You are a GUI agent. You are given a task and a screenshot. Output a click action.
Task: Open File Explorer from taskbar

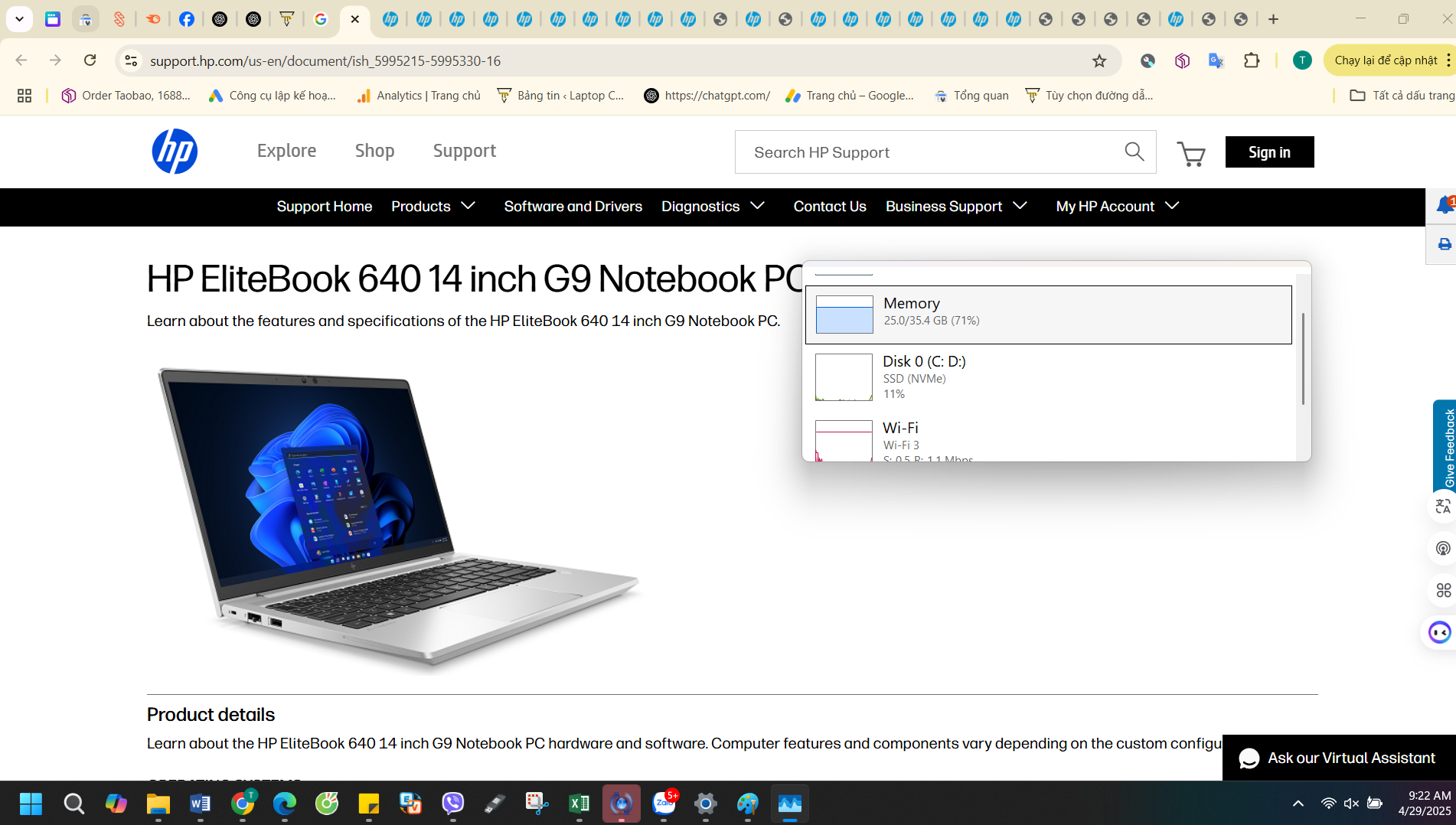pos(158,804)
